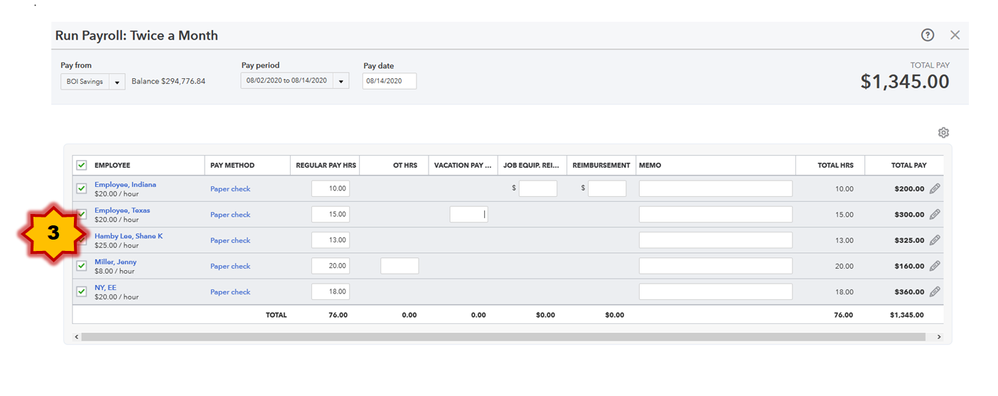Edit regular pay hours for Miller, Jenny

tap(330, 265)
